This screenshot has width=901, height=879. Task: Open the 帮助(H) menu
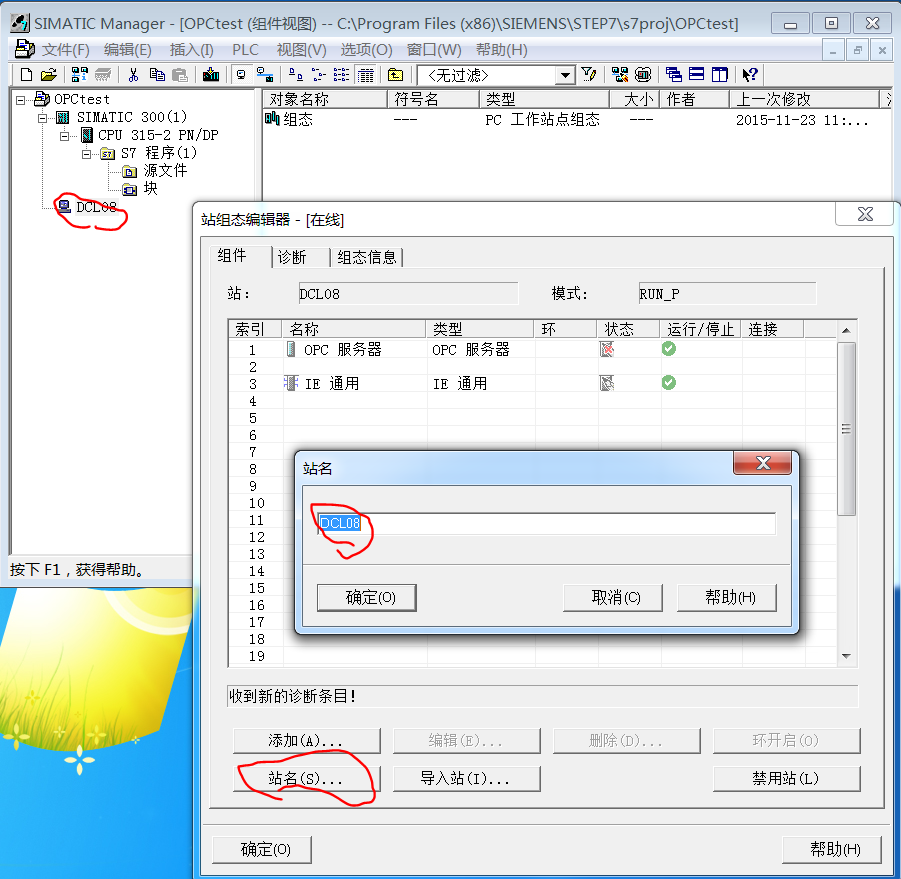(502, 50)
